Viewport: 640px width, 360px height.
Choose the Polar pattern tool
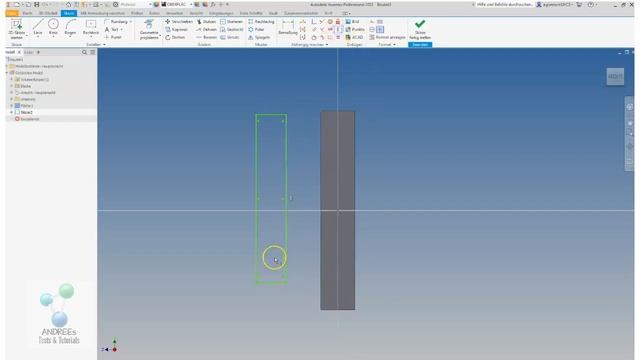[x=256, y=29]
